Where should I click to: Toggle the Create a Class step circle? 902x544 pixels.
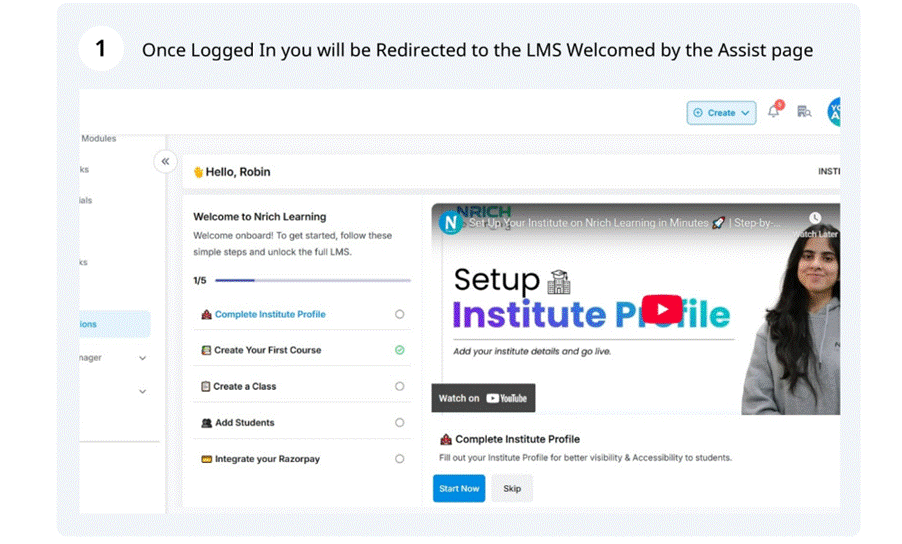[399, 386]
